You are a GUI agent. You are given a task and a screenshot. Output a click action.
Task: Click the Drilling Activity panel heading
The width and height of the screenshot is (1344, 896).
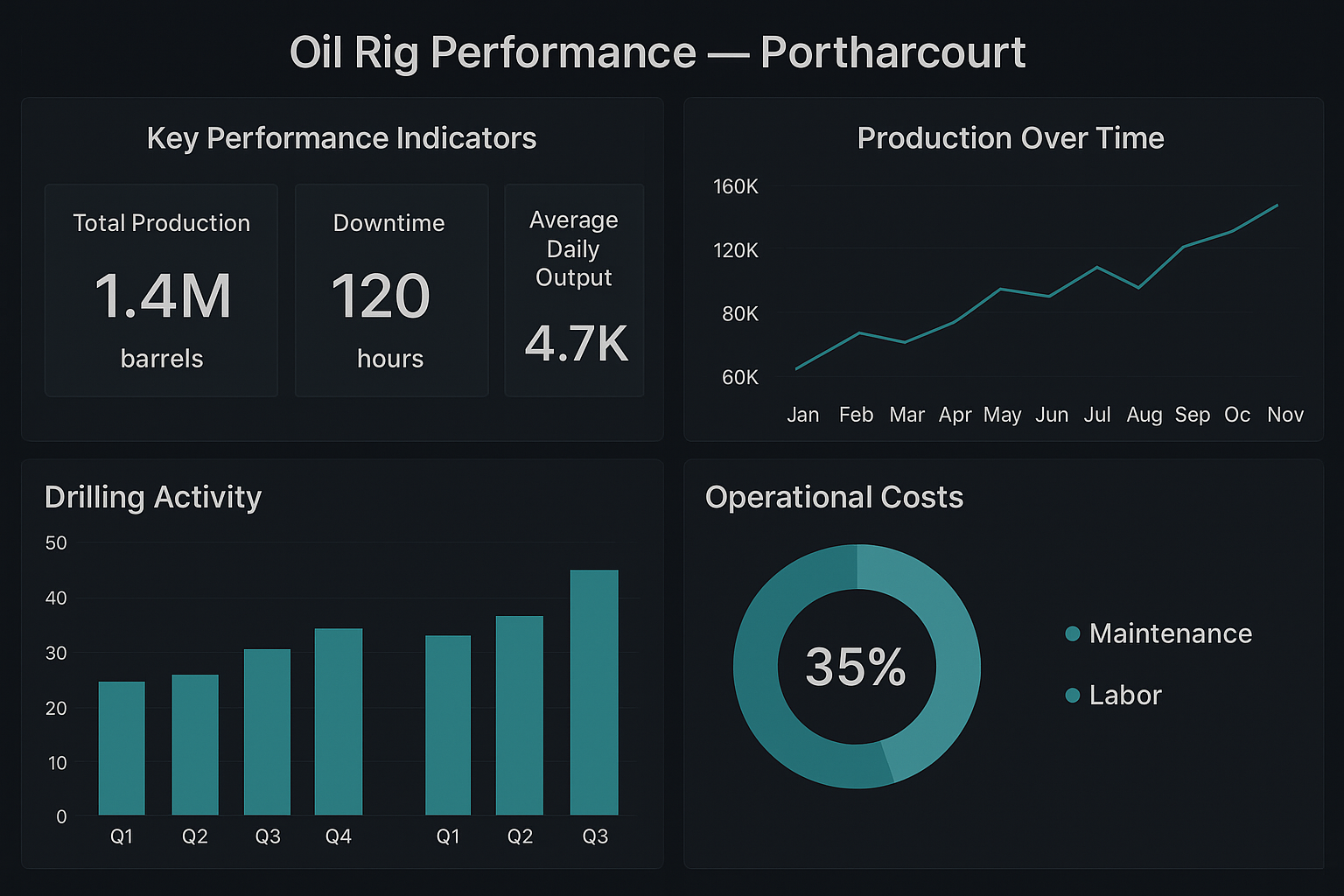pyautogui.click(x=152, y=497)
